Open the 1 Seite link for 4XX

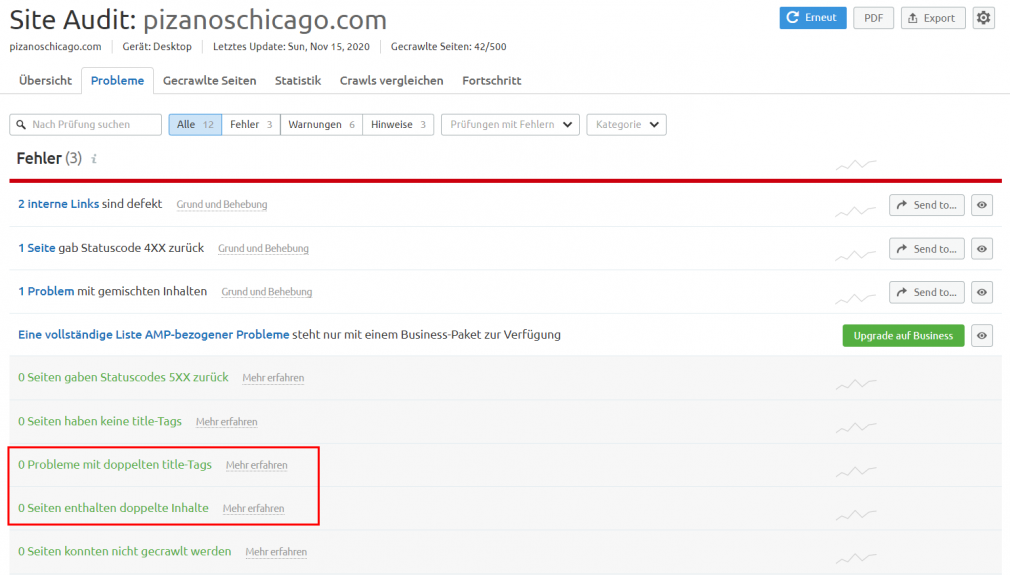coord(37,248)
